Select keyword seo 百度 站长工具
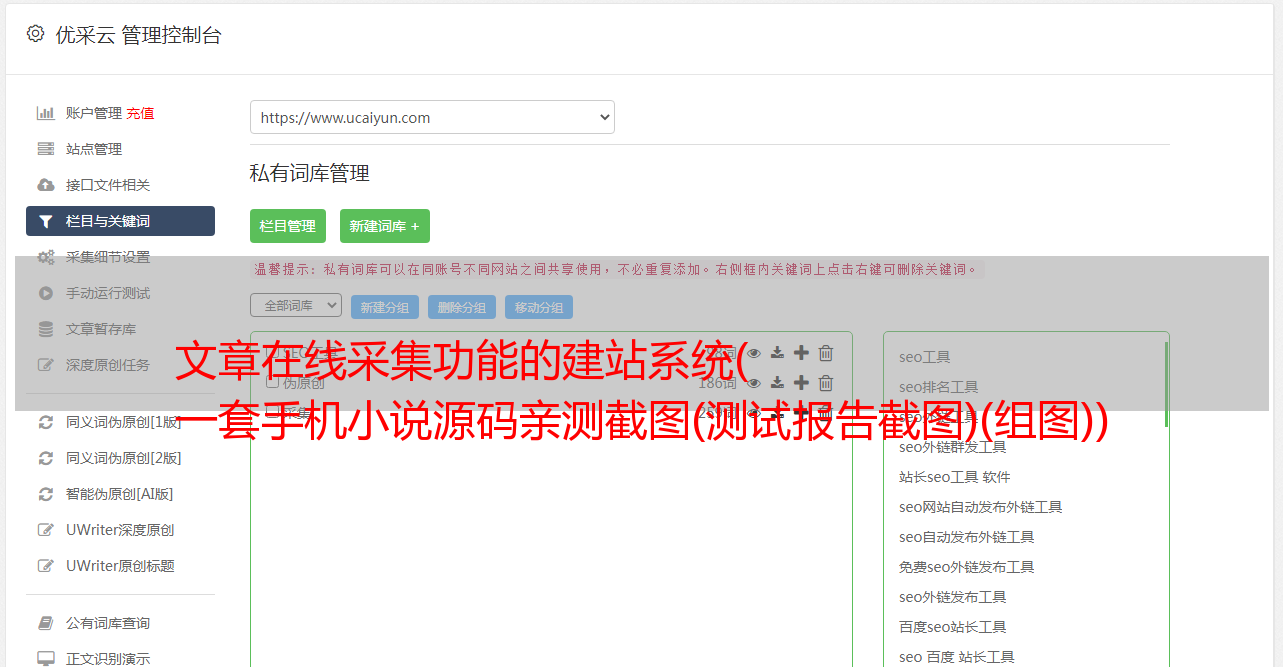Image resolution: width=1283 pixels, height=667 pixels. 957,657
